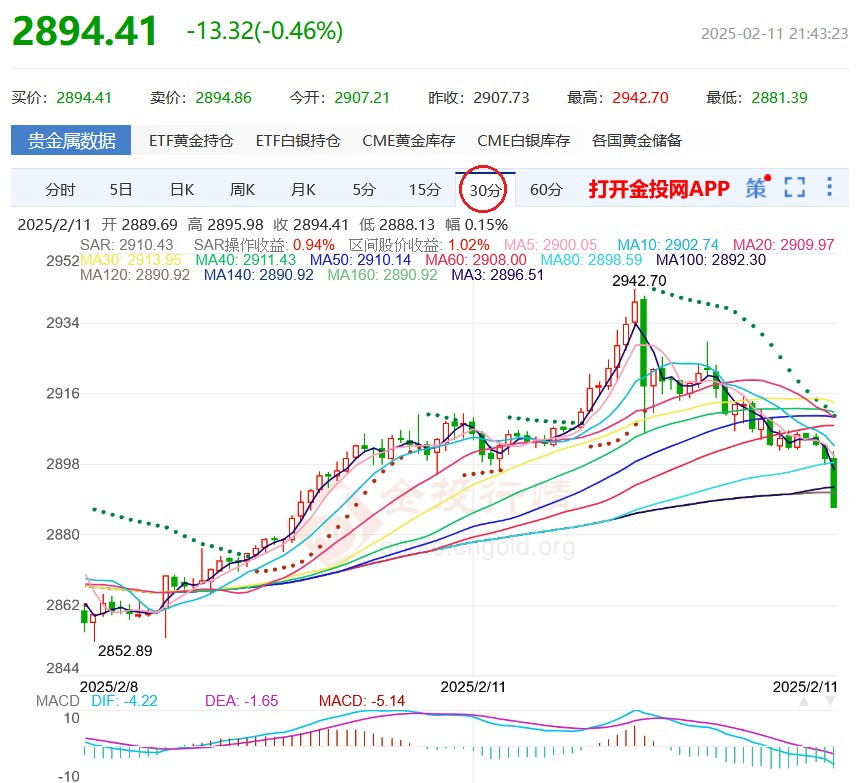Select the 5分 interval tab
This screenshot has height=783, width=865.
[364, 190]
